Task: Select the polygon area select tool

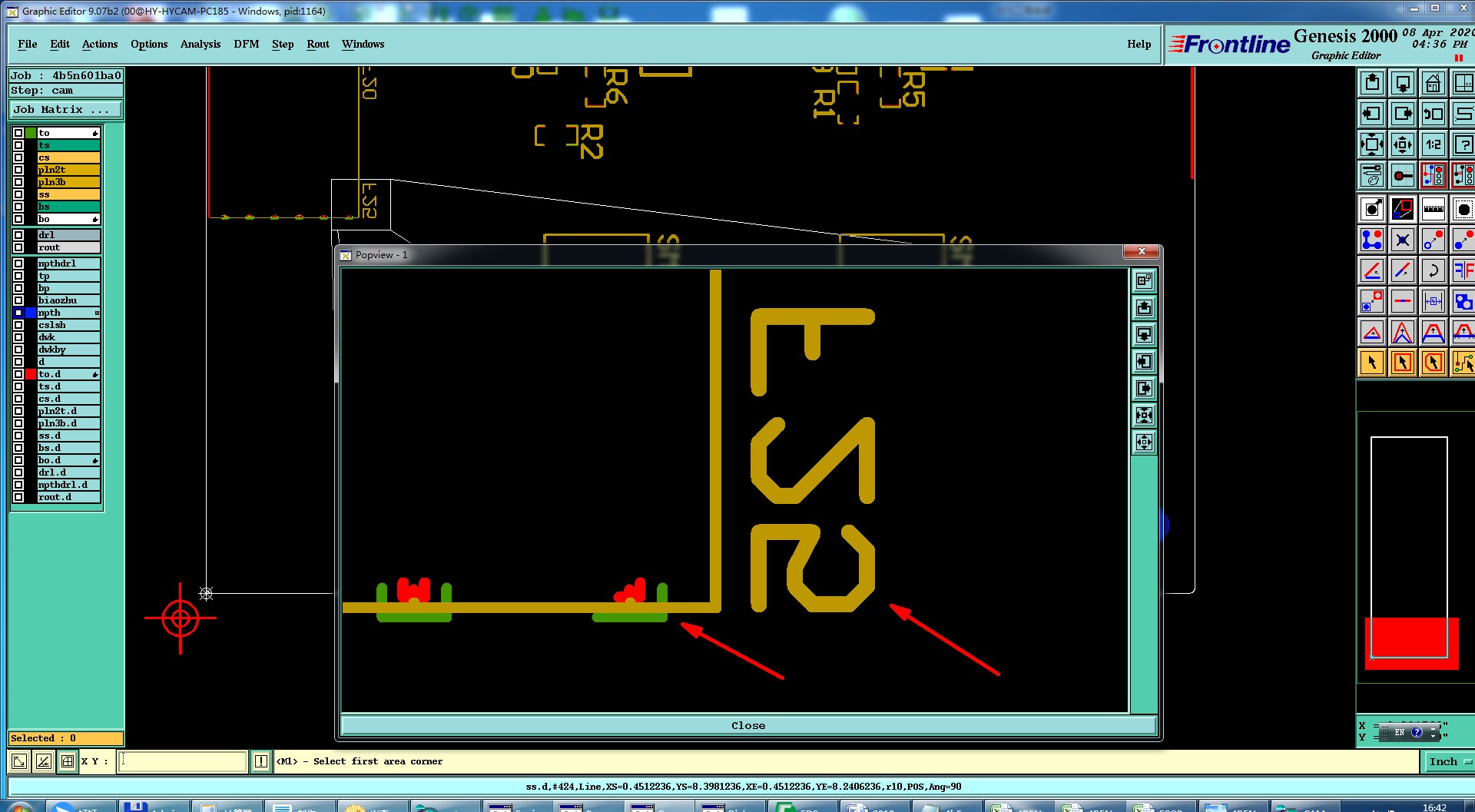Action: [x=1434, y=363]
